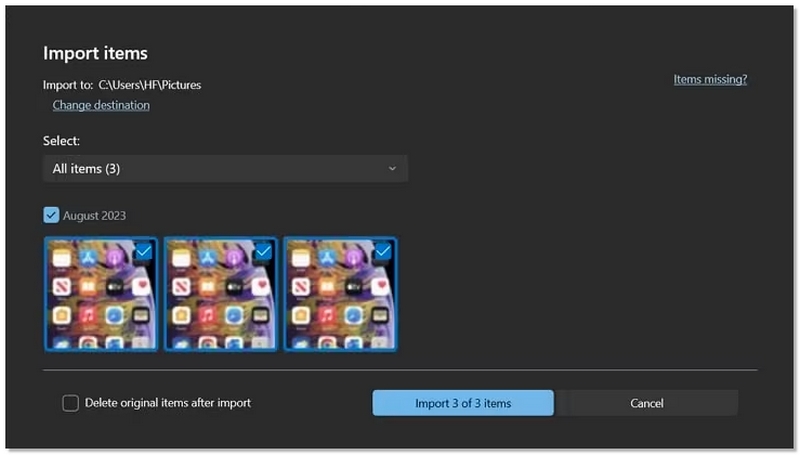Click the Music icon in third thumbnail
The width and height of the screenshot is (800, 455).
point(326,317)
